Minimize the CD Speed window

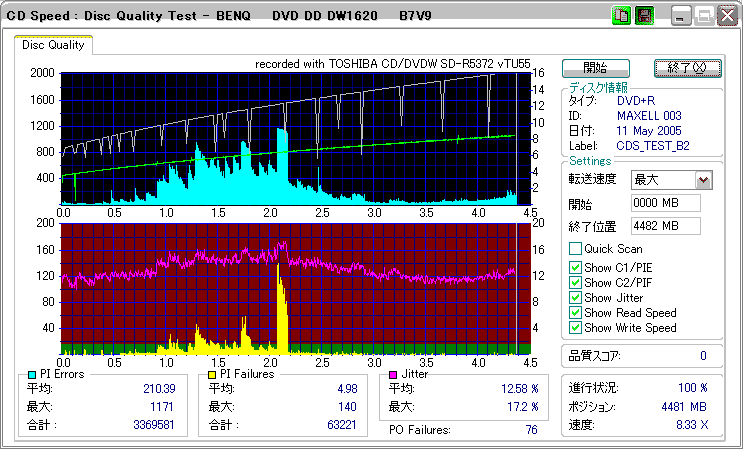[x=681, y=16]
